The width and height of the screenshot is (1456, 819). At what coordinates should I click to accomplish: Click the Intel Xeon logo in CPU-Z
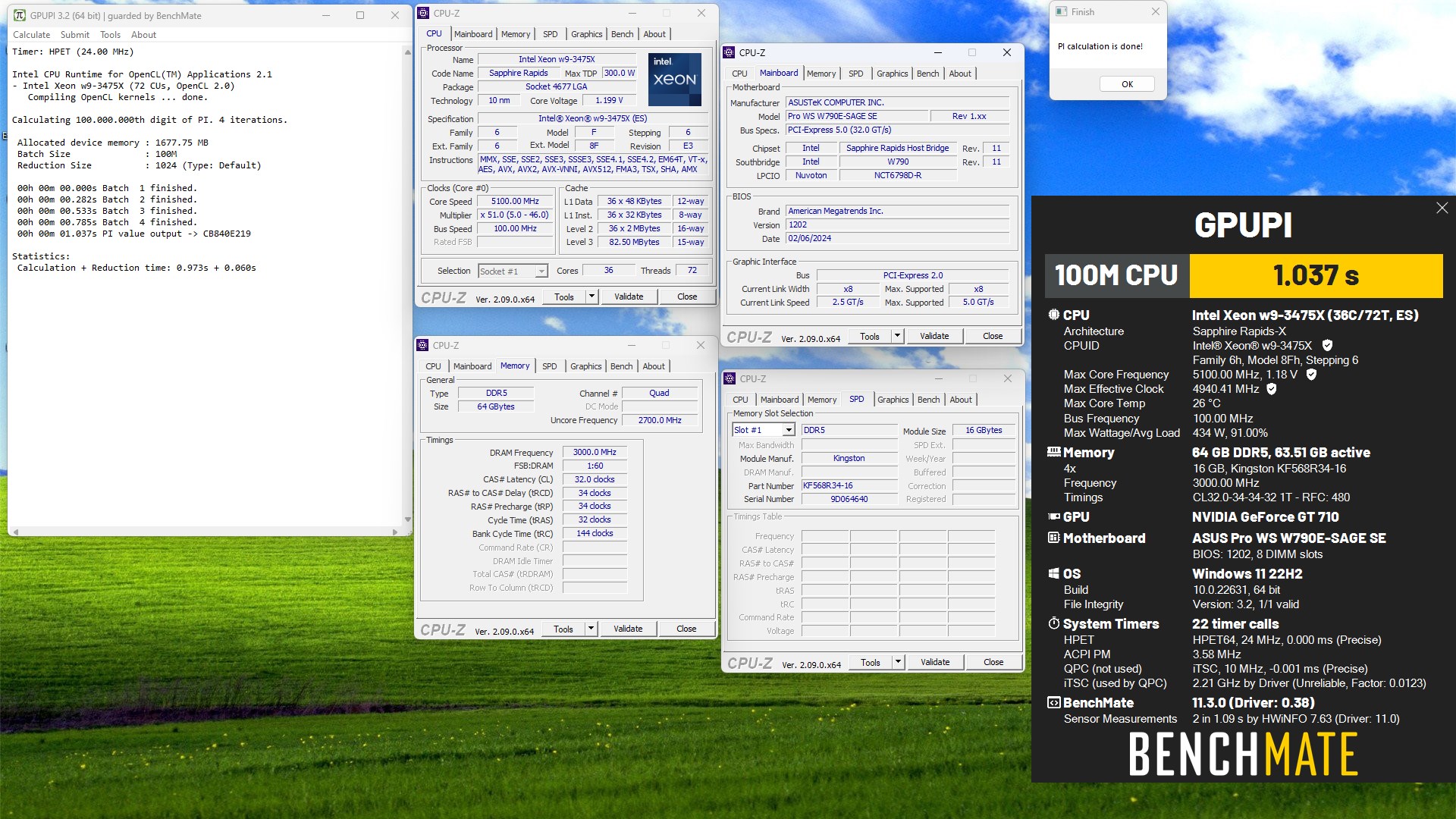pos(675,79)
